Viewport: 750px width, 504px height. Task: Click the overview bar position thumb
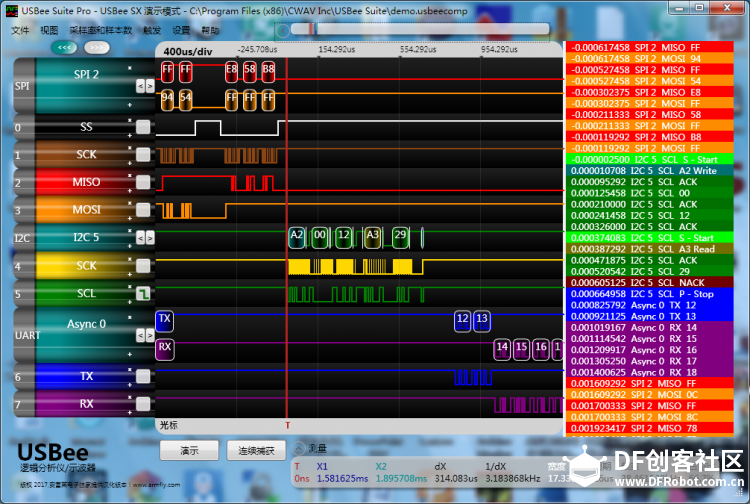pyautogui.click(x=313, y=29)
